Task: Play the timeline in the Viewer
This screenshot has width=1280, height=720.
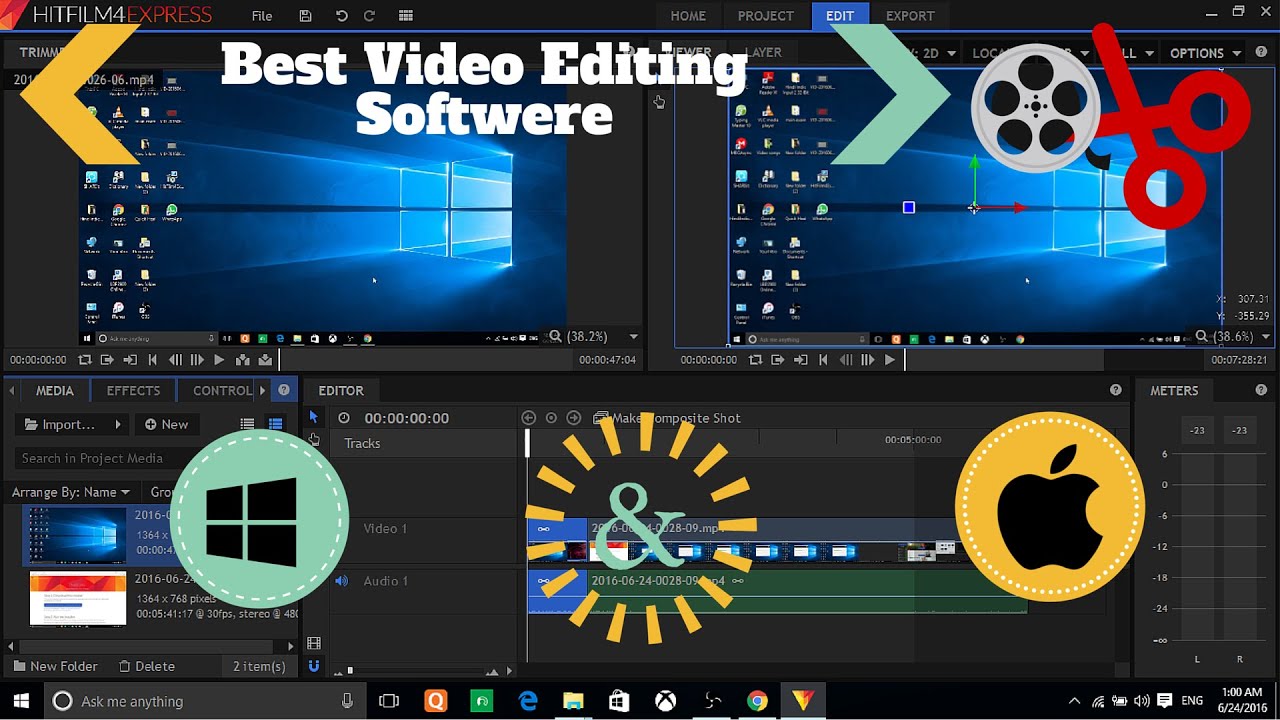Action: pyautogui.click(x=889, y=360)
